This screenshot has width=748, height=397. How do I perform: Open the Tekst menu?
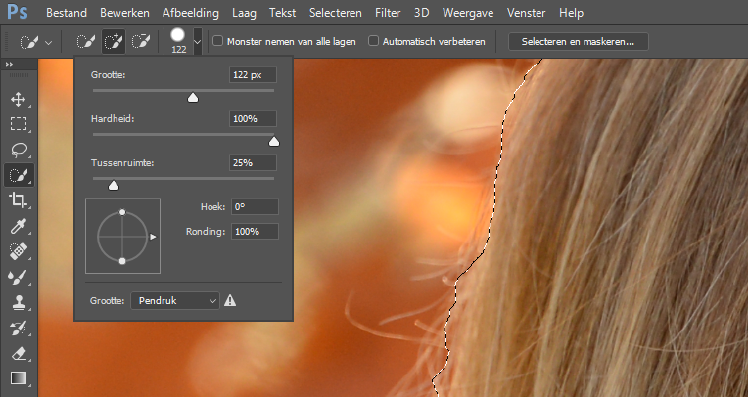tap(282, 13)
